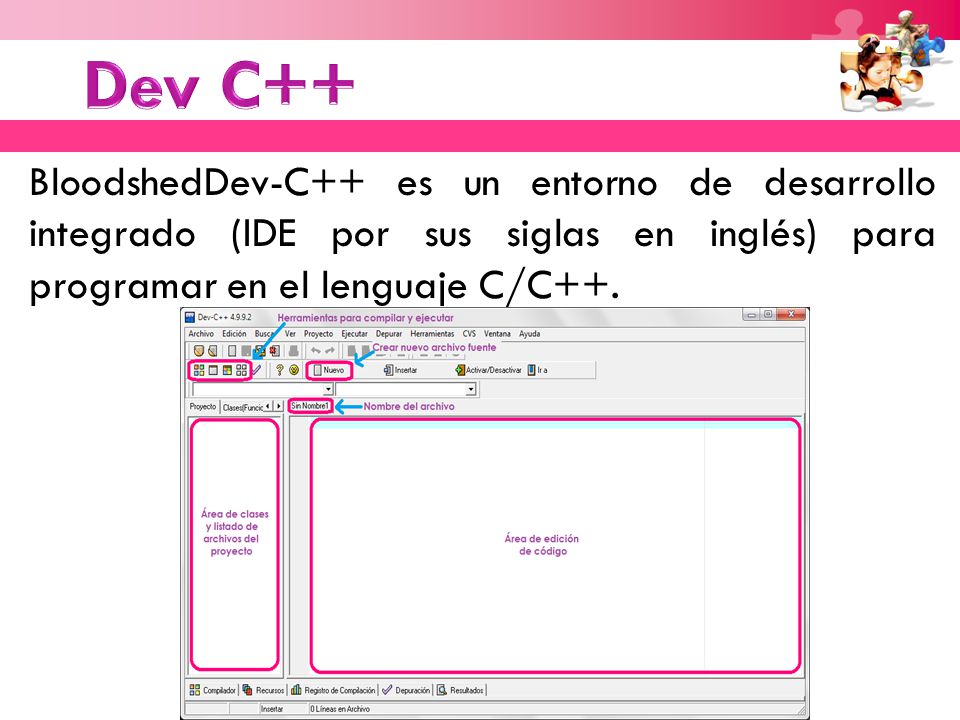Click the Ir a bookmark button

click(x=538, y=370)
